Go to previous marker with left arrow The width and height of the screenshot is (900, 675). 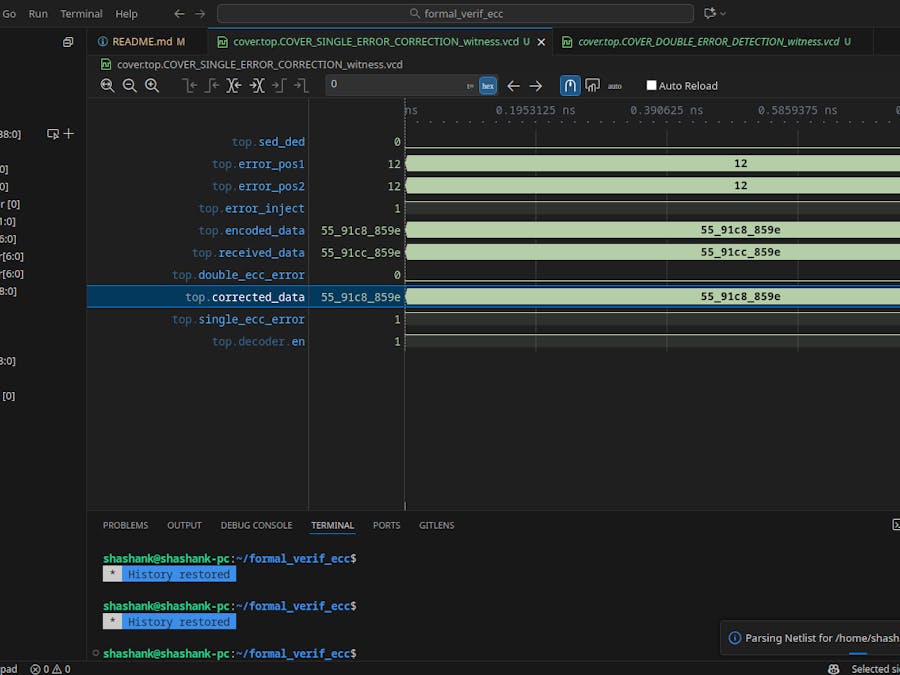(x=513, y=86)
